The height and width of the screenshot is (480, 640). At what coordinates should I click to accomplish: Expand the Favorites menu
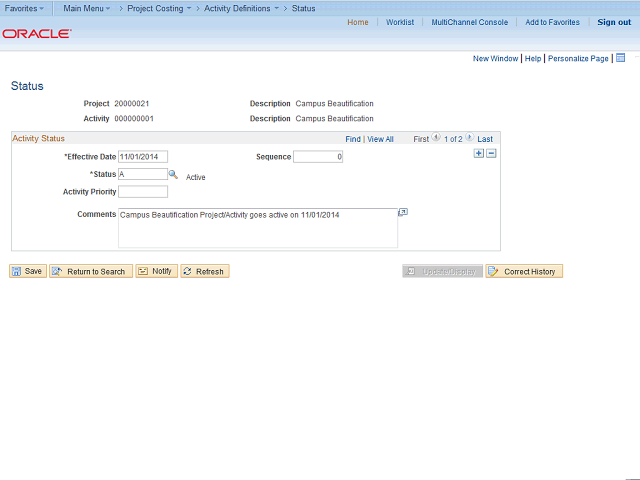click(24, 8)
